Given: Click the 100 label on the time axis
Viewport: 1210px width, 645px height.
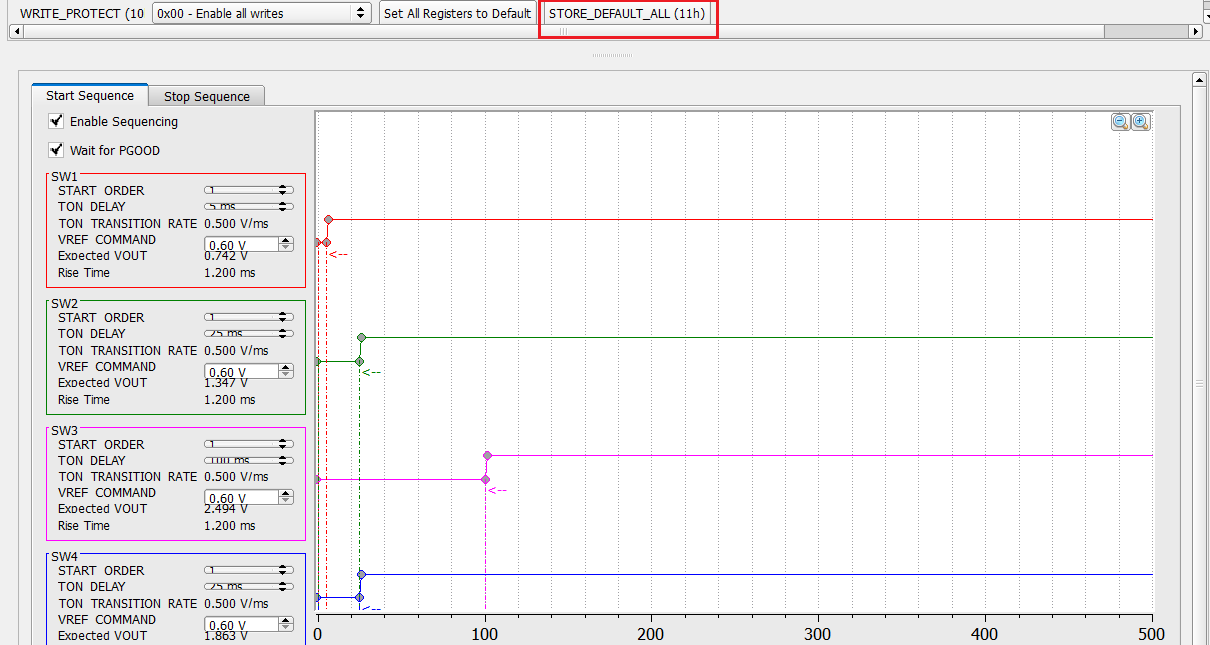Looking at the screenshot, I should coord(485,634).
